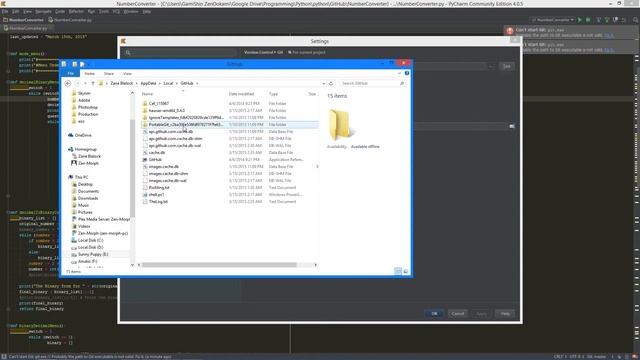Viewport: 640px width, 360px height.
Task: Open the Photoshop folder in navigation pane
Action: (x=88, y=107)
